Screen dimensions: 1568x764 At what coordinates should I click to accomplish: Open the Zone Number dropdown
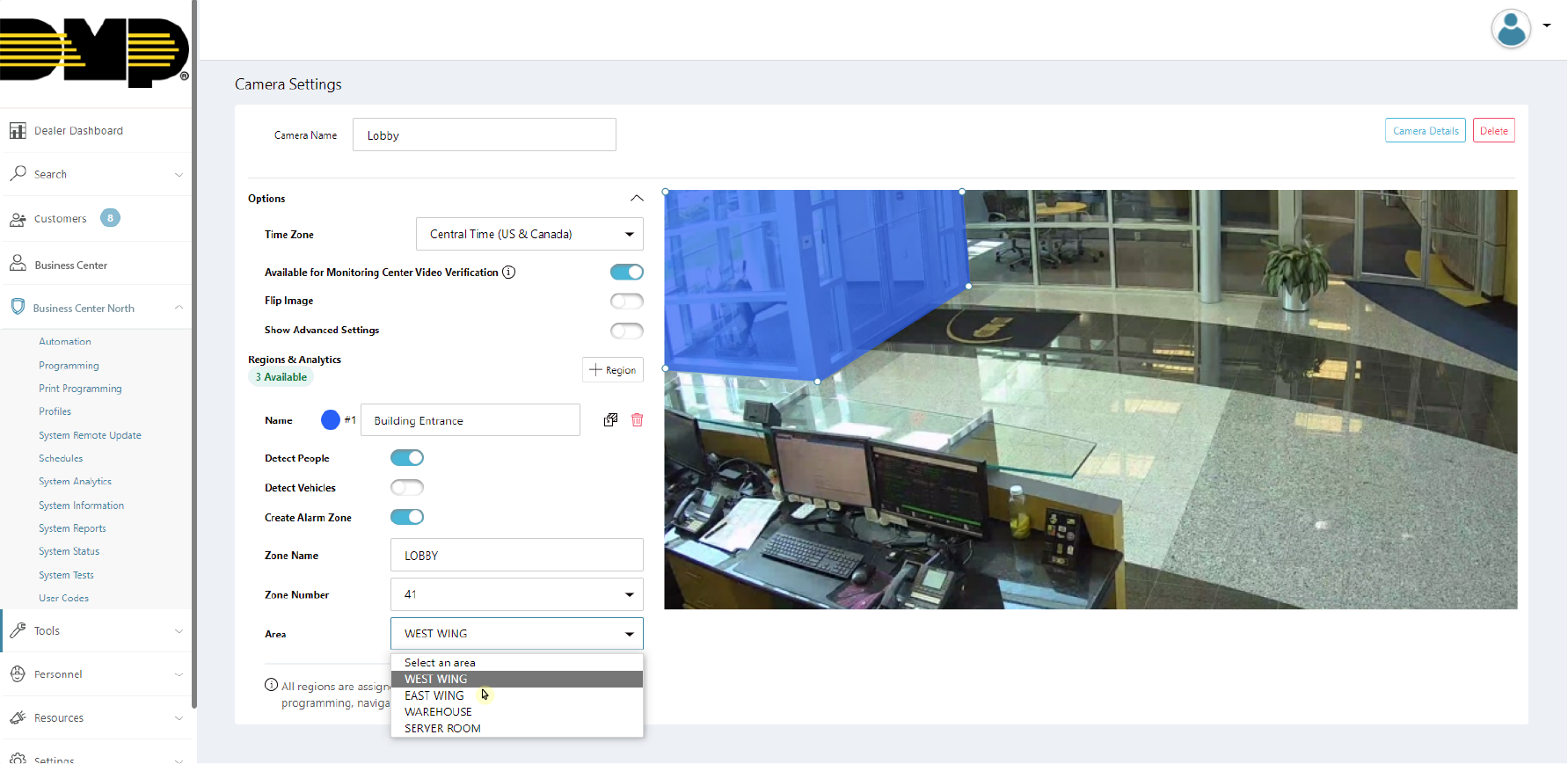516,594
